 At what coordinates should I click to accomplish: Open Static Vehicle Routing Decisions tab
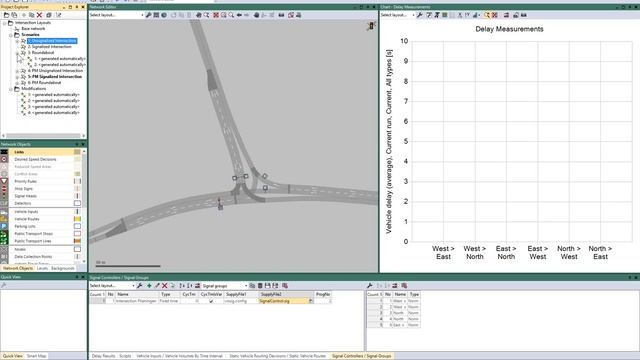click(x=278, y=356)
